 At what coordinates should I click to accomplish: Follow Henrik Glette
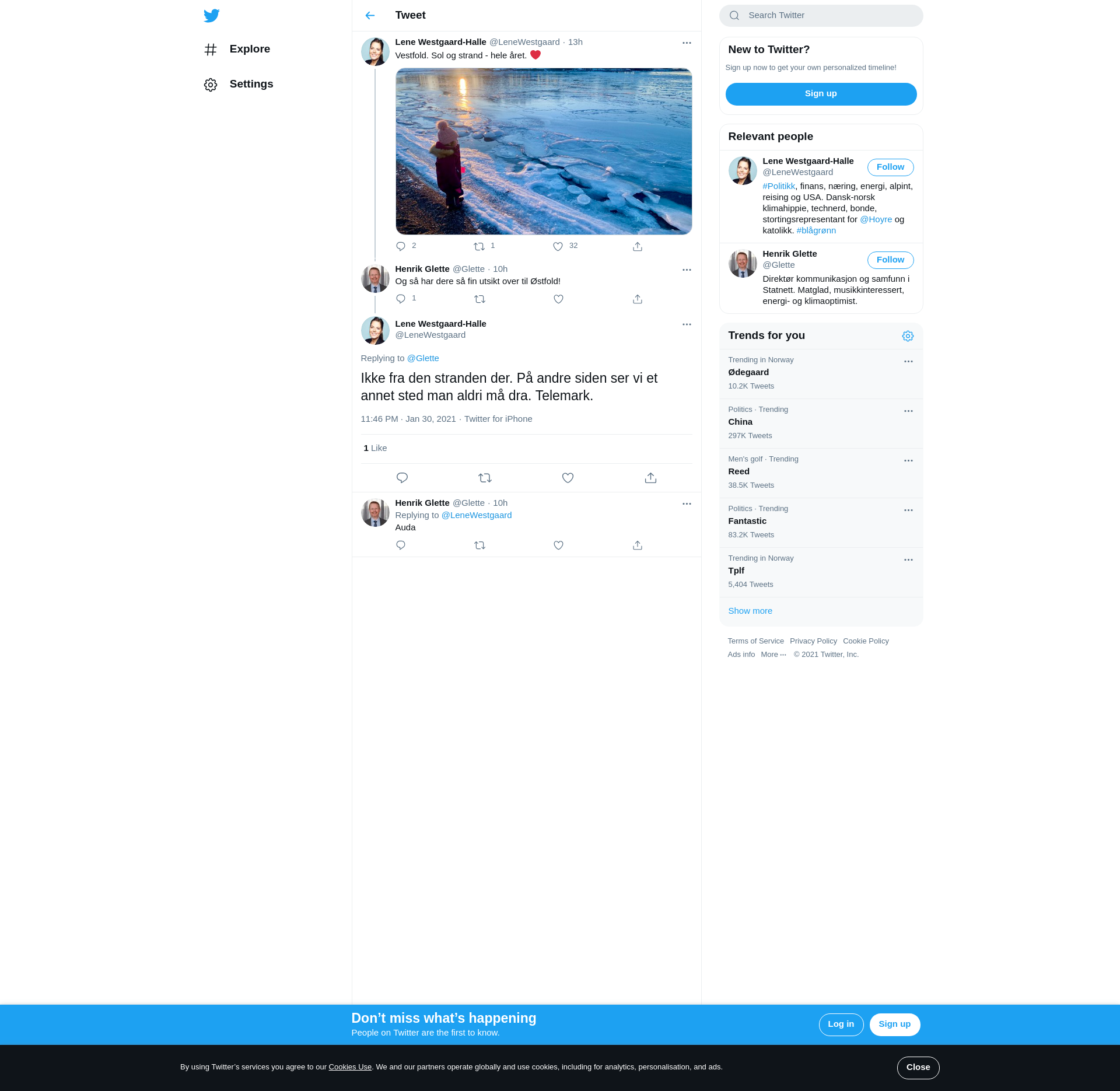(x=890, y=260)
